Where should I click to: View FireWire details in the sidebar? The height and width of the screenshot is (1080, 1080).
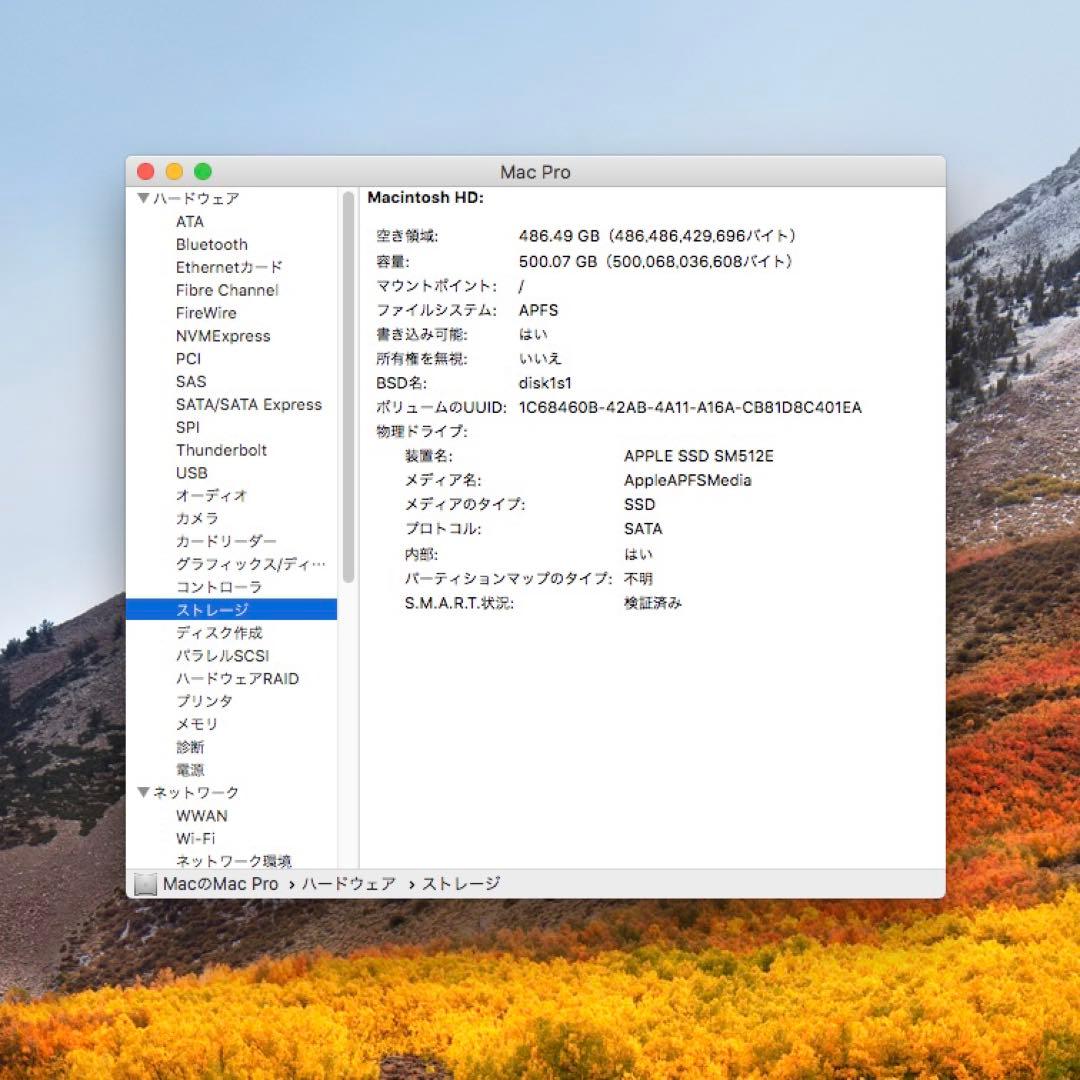pos(205,313)
